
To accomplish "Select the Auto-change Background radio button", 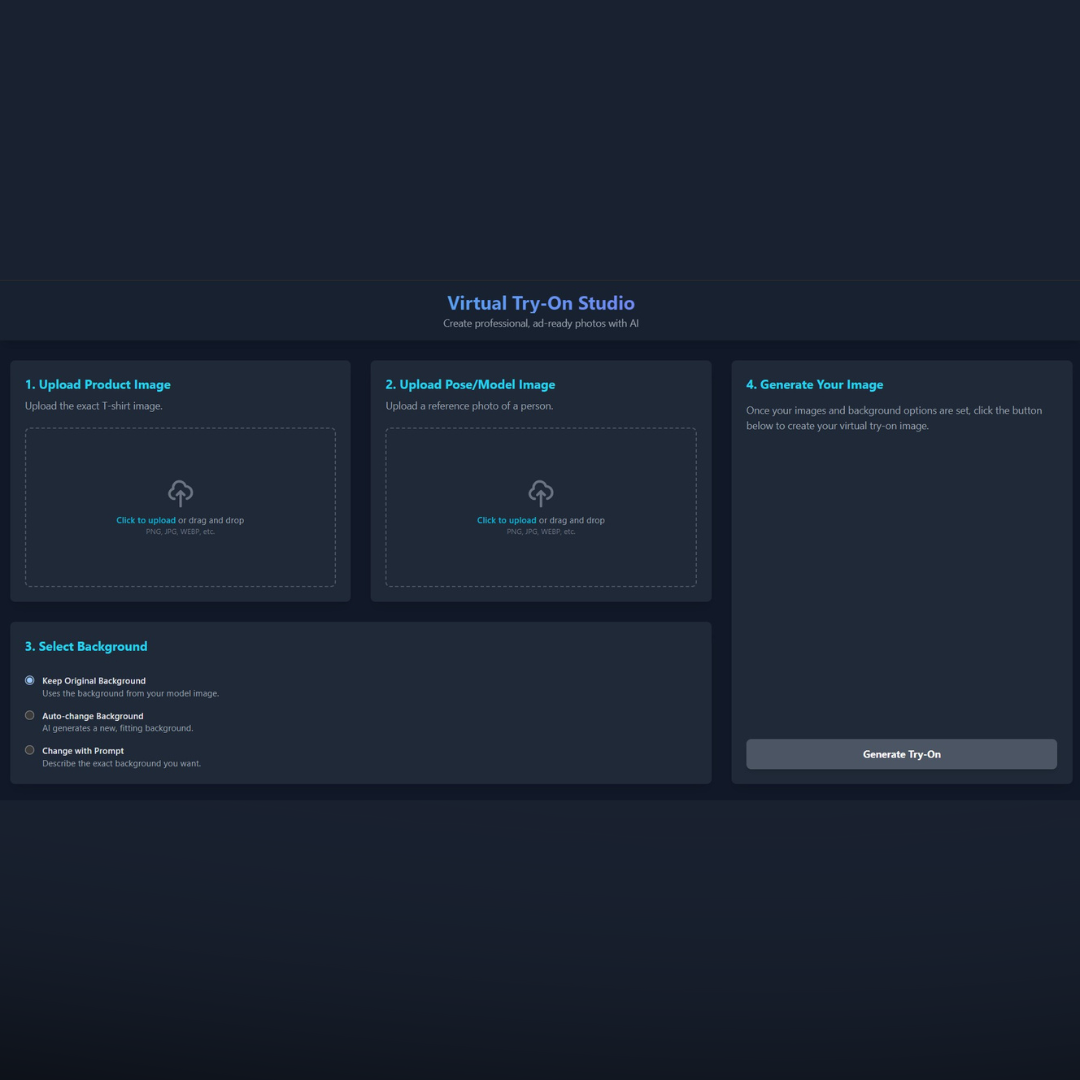I will pyautogui.click(x=30, y=715).
